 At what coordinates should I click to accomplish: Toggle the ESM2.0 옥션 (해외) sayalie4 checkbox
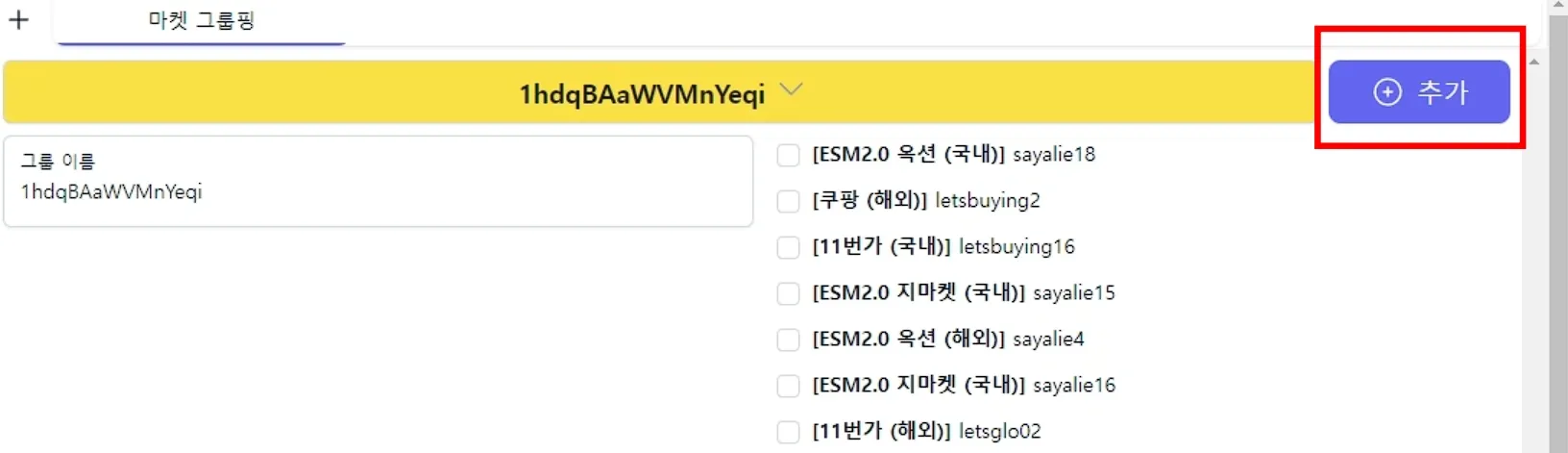pos(788,340)
